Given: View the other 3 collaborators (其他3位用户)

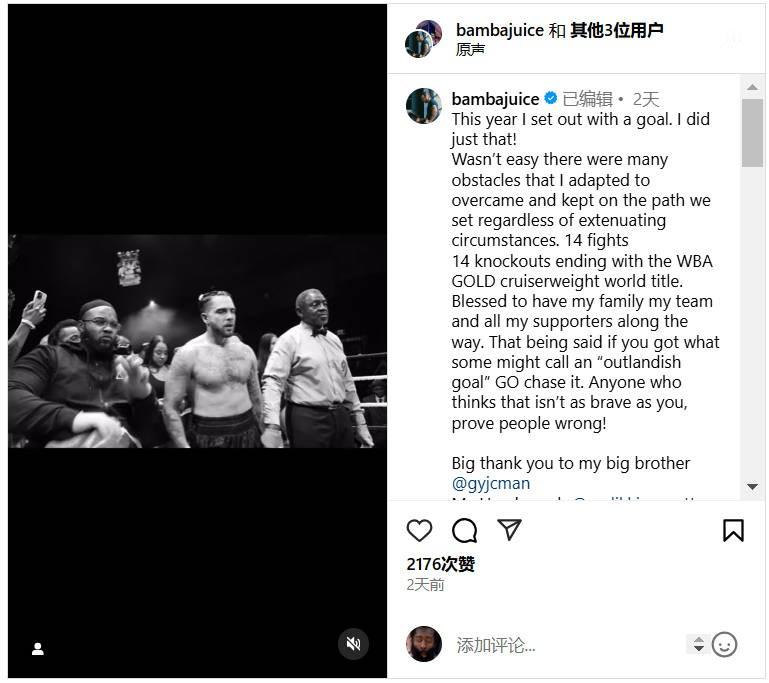Looking at the screenshot, I should [616, 30].
